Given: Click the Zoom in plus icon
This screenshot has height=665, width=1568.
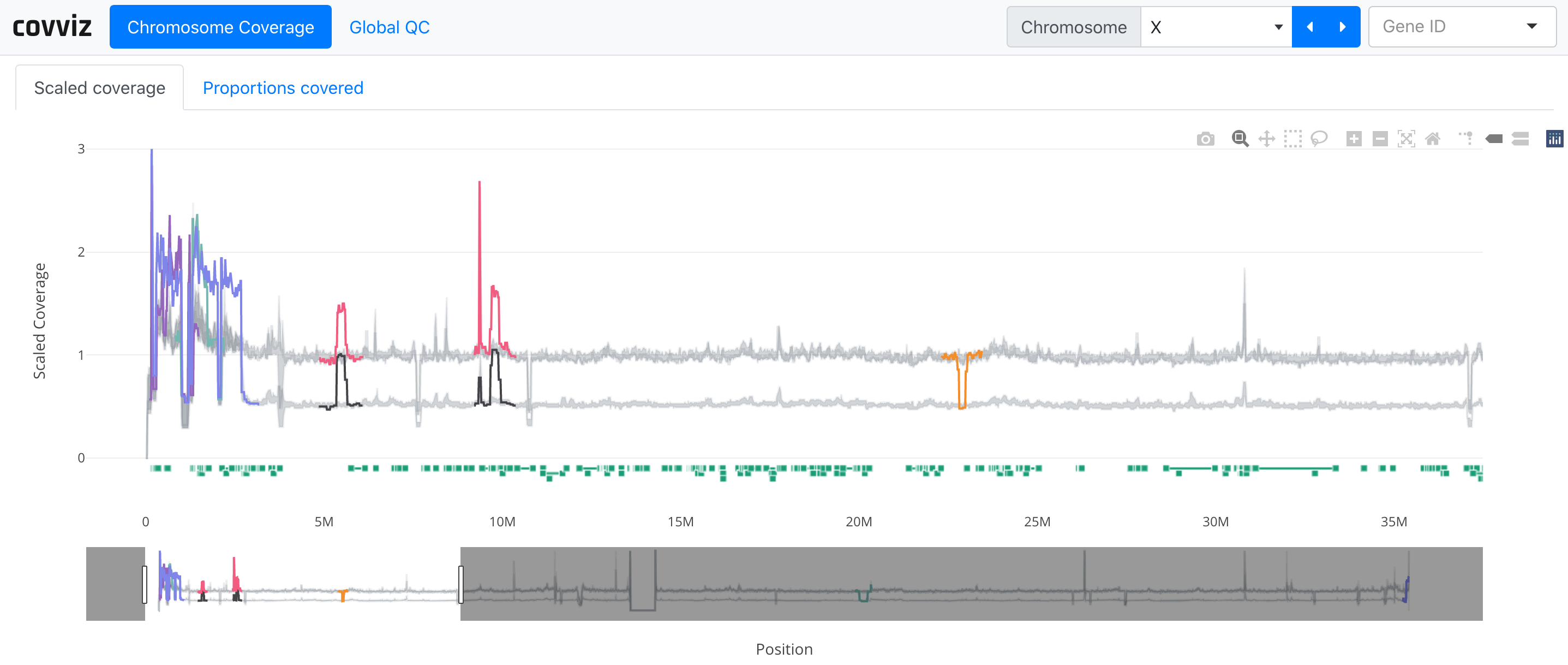Looking at the screenshot, I should pyautogui.click(x=1354, y=139).
